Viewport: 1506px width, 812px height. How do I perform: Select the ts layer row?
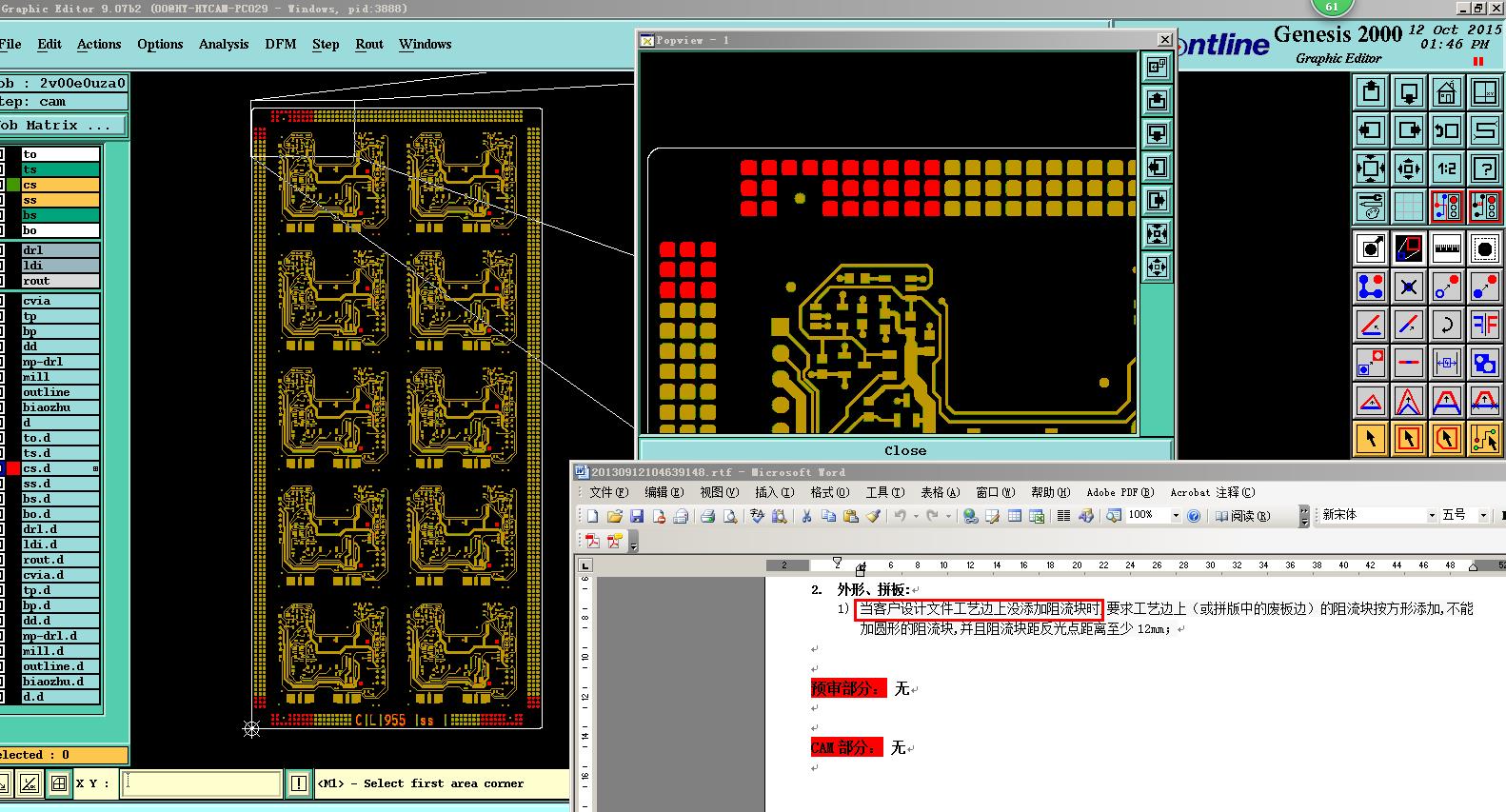(x=61, y=169)
